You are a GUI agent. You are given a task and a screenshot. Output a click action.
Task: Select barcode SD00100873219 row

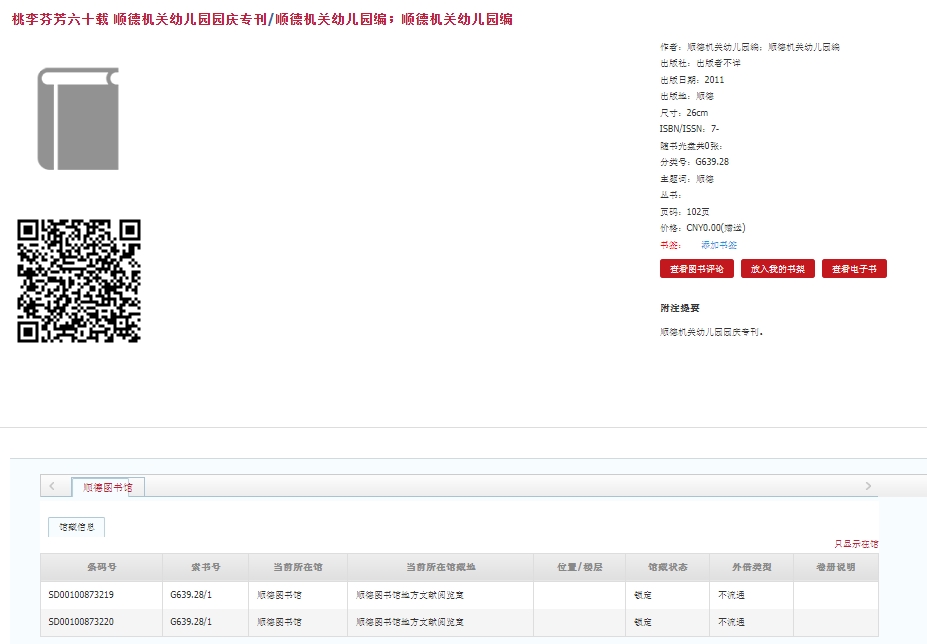pos(81,595)
